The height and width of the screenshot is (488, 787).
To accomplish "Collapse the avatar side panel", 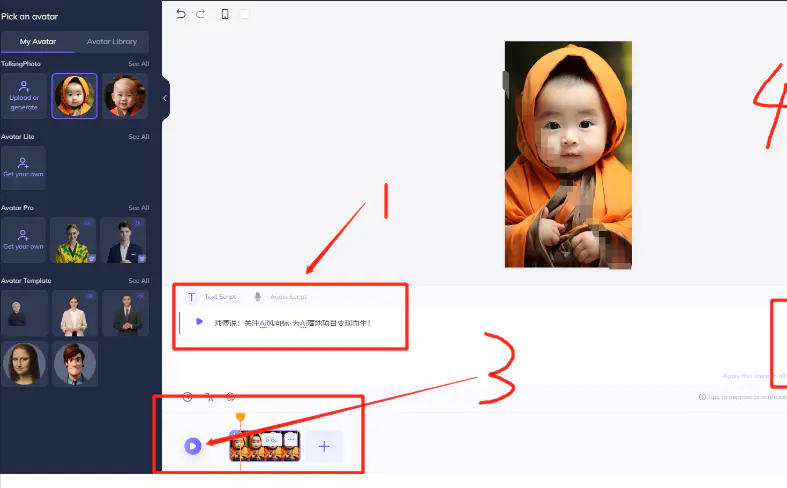I will point(164,98).
